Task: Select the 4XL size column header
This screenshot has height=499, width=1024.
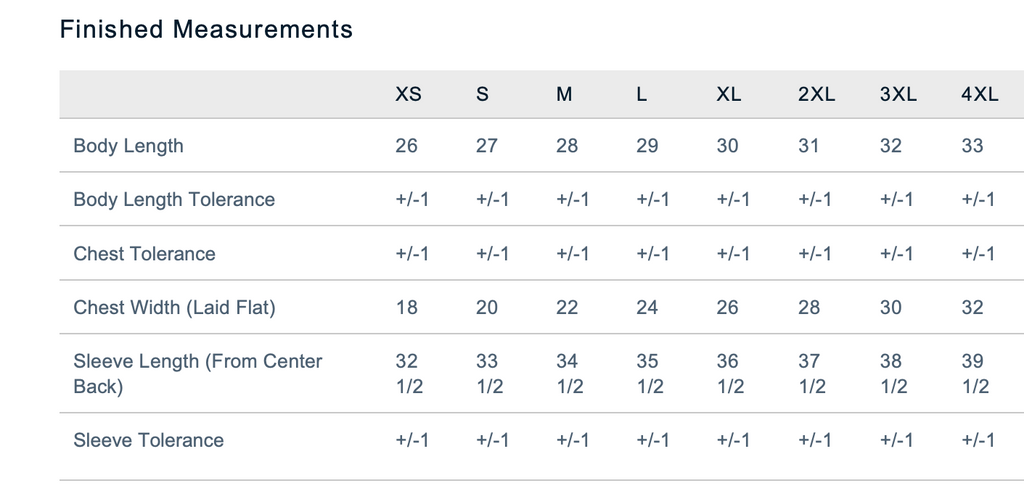Action: [980, 95]
